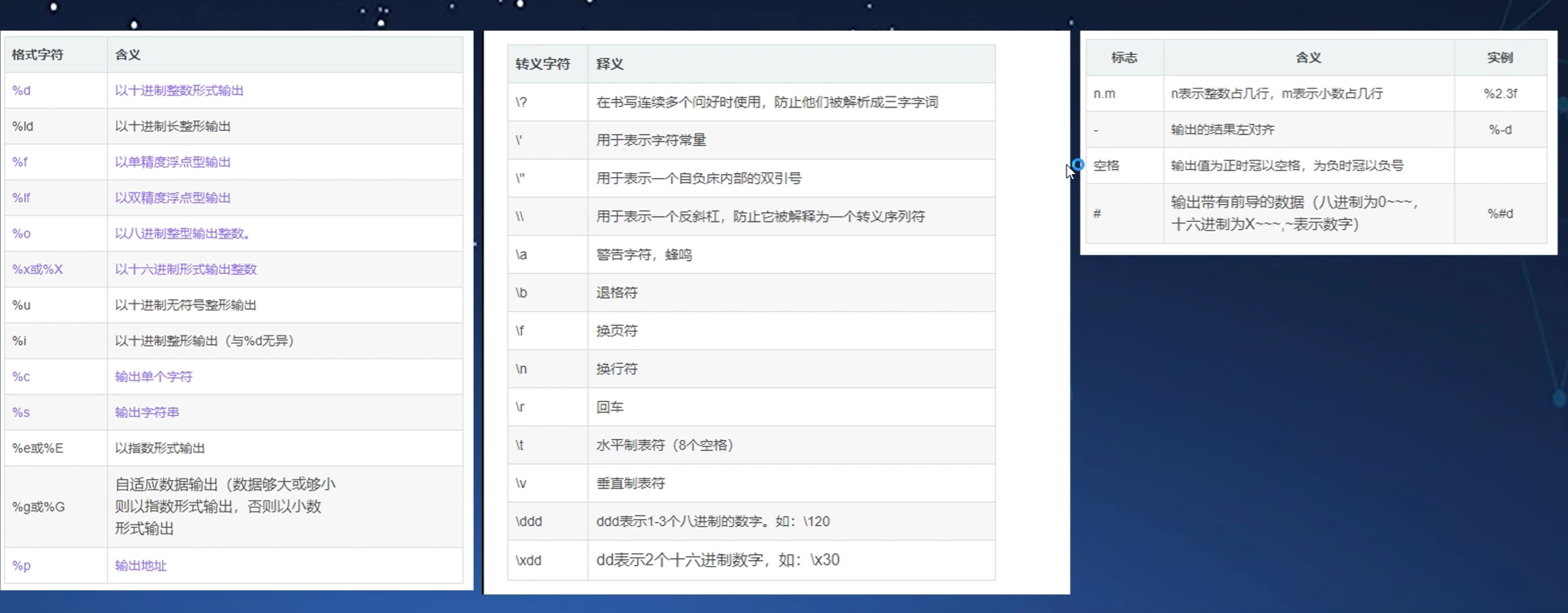Image resolution: width=1568 pixels, height=613 pixels.
Task: Click the %x或%X hexadecimal link
Action: (x=37, y=270)
